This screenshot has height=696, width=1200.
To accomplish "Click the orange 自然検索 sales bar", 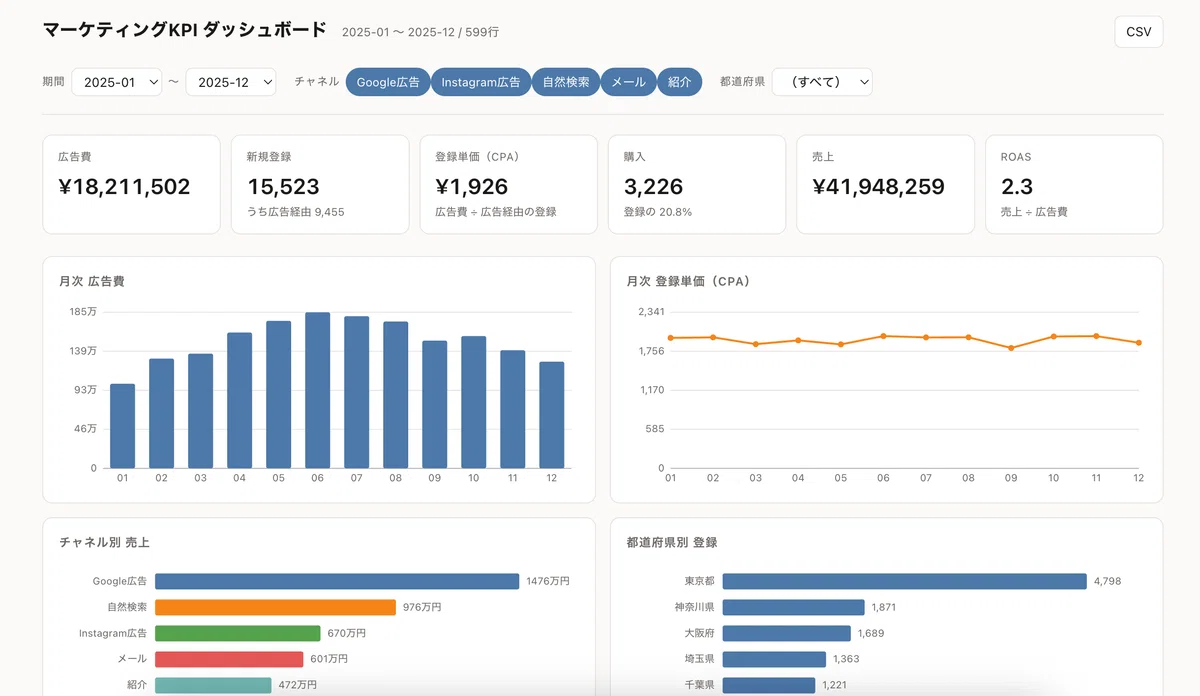I will (276, 607).
